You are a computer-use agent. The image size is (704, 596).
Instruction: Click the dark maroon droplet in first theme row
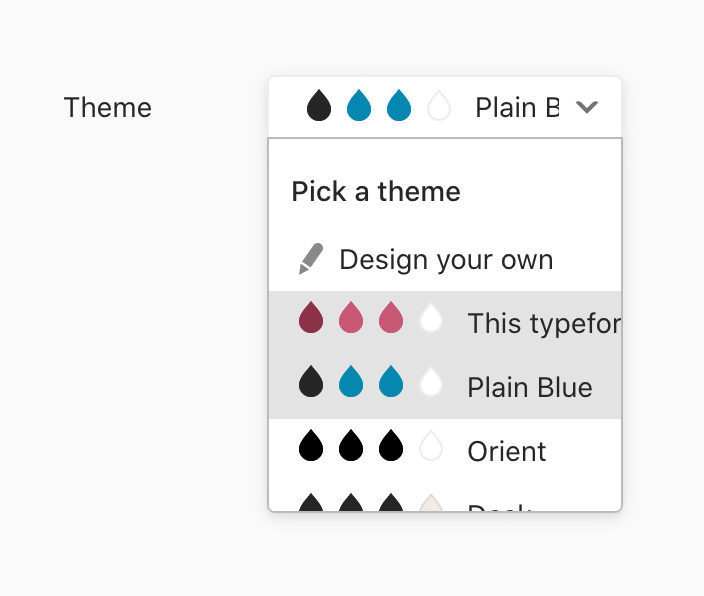point(311,318)
